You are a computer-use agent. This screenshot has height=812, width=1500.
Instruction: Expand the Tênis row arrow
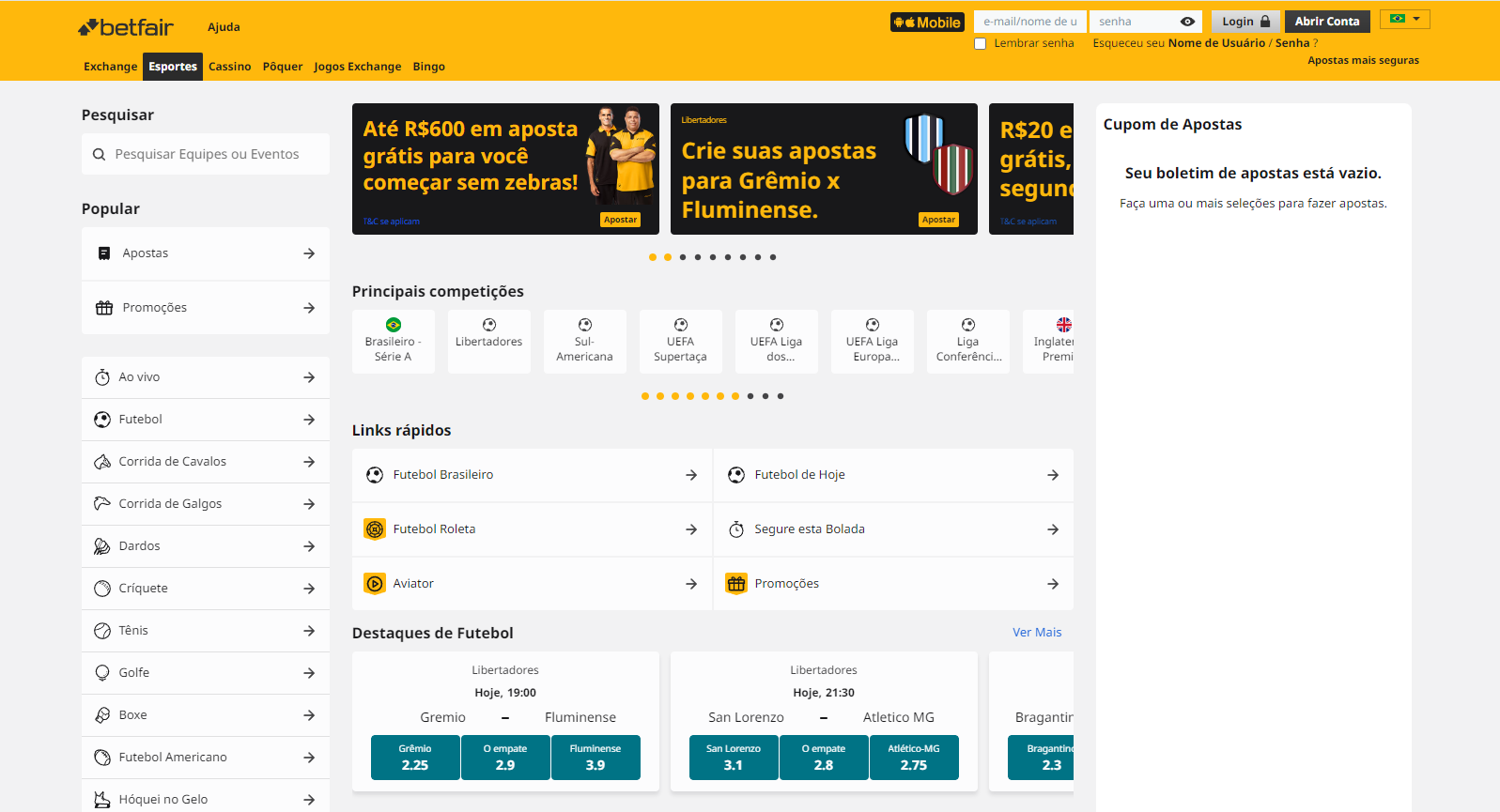[x=309, y=631]
